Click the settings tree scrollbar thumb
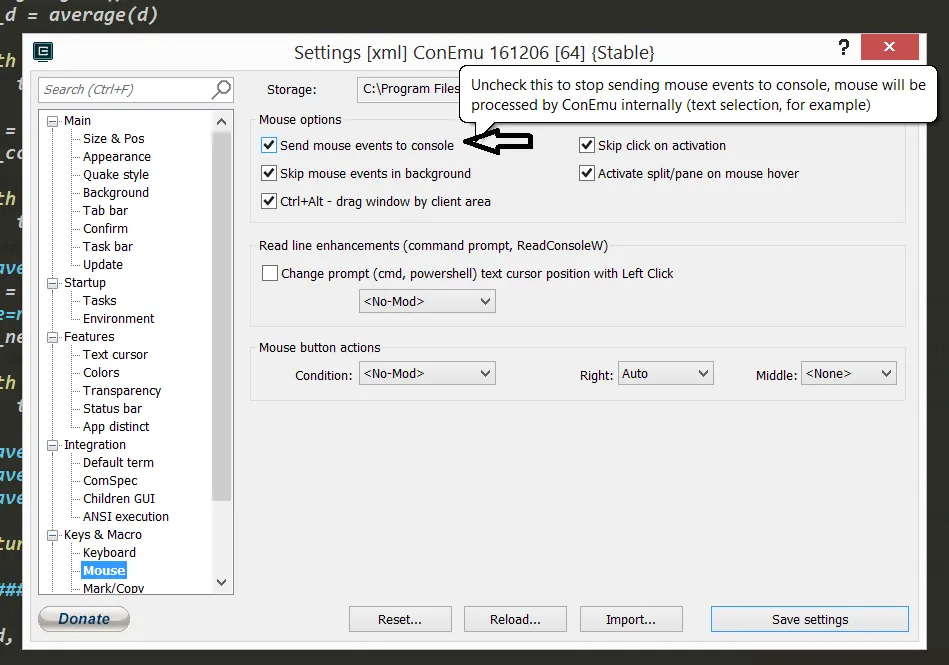The height and width of the screenshot is (665, 949). point(222,316)
